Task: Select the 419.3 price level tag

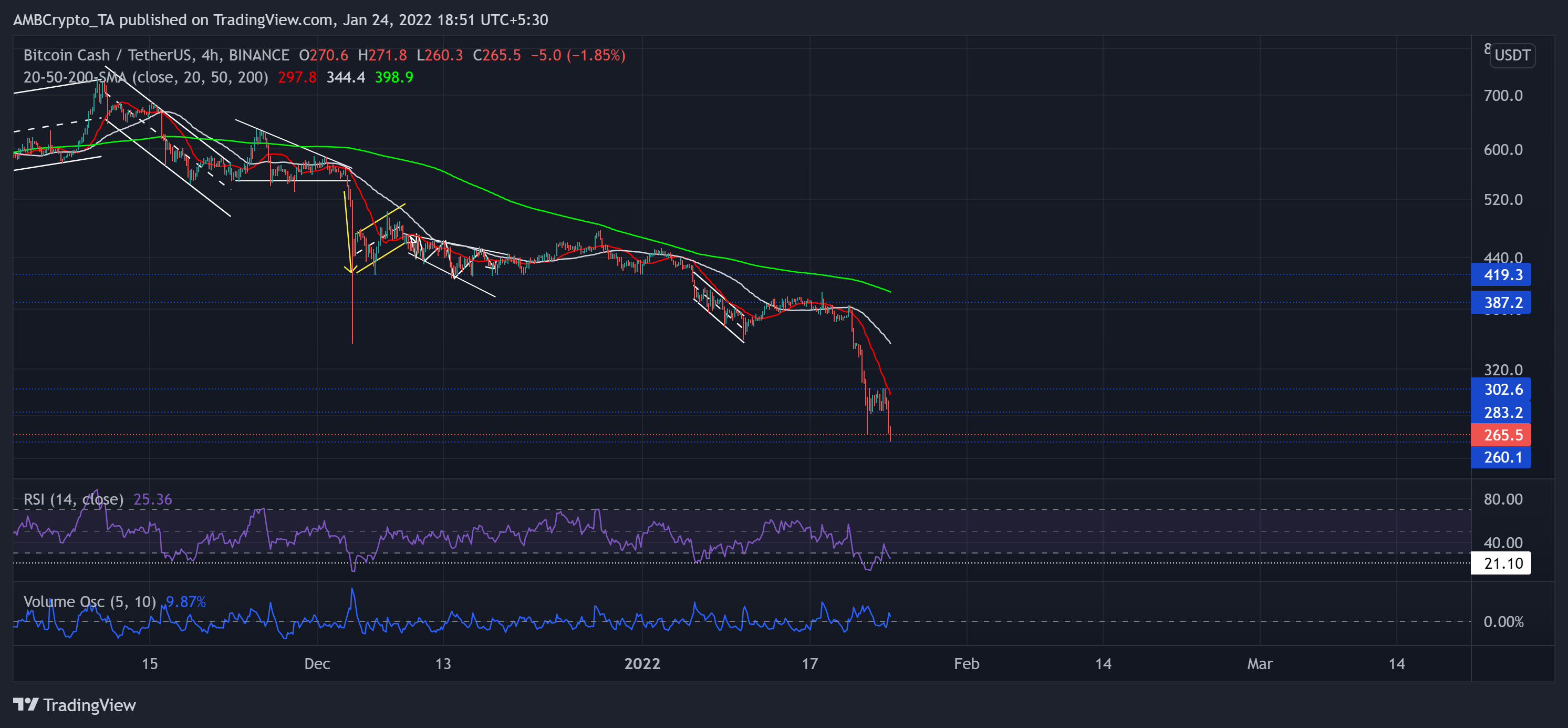Action: coord(1500,275)
